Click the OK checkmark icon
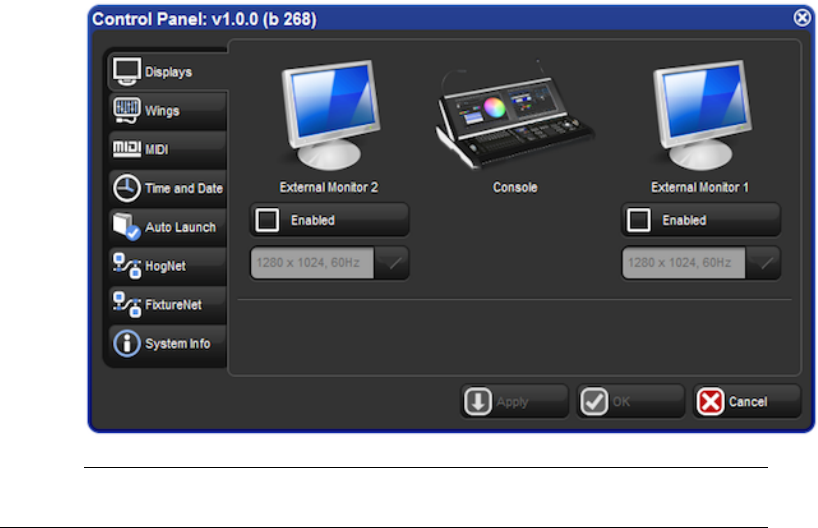This screenshot has width=818, height=528. click(594, 402)
